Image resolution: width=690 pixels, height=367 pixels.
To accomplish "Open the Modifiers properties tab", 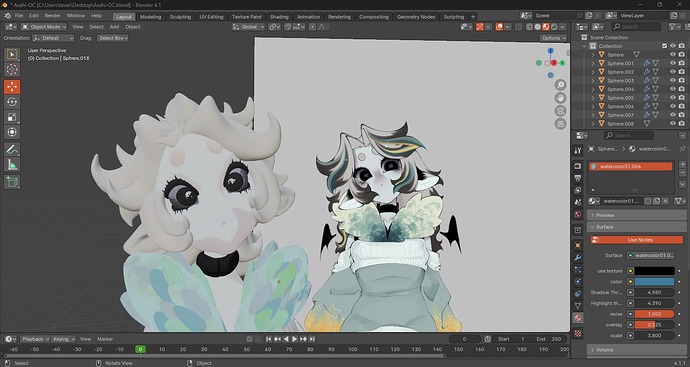I will coord(578,257).
